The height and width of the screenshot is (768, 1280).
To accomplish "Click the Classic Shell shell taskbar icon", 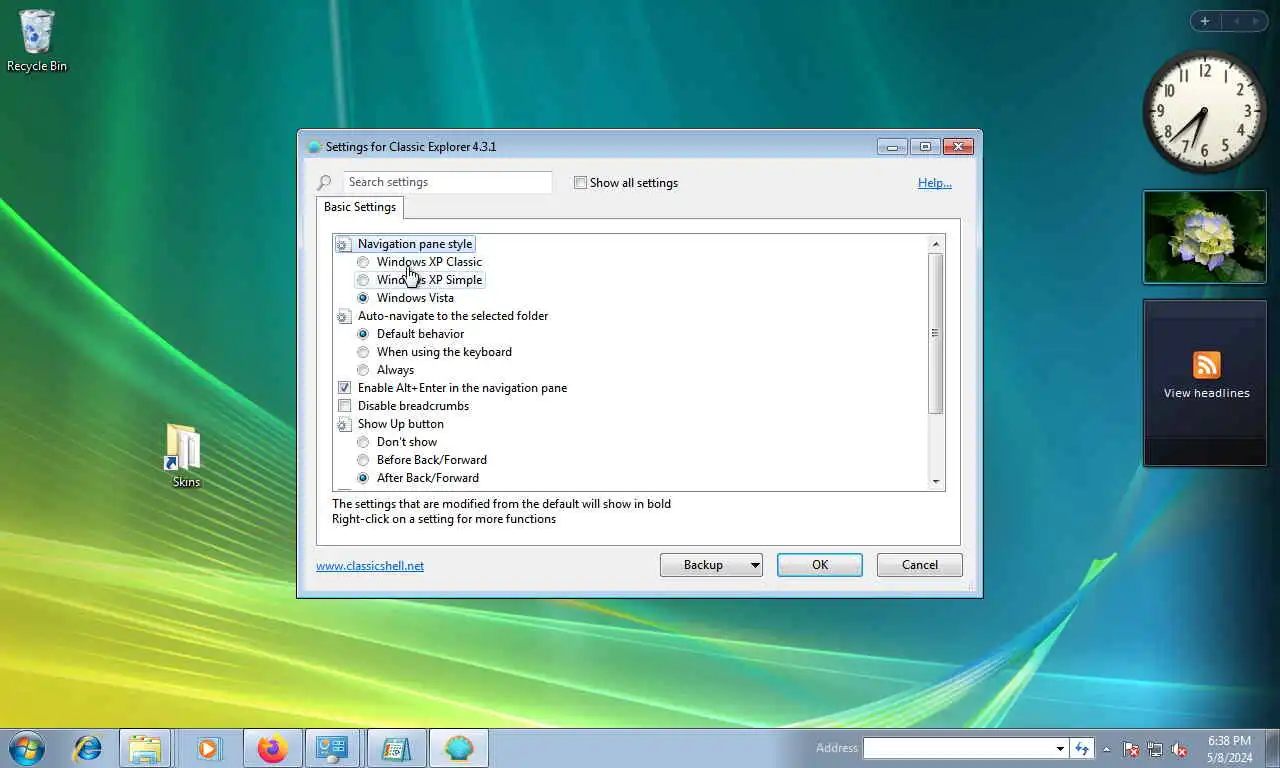I will (x=459, y=748).
